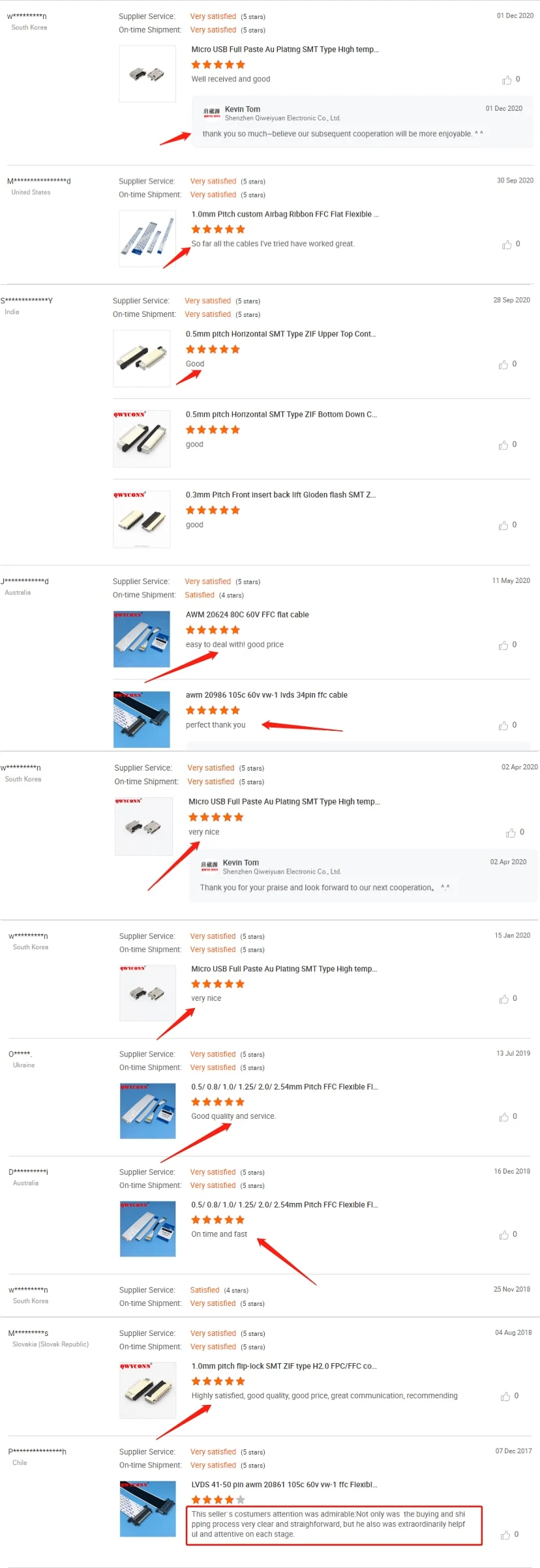Thumbs-up the 'On time and fast' review
The height and width of the screenshot is (1568, 540).
click(x=504, y=1235)
